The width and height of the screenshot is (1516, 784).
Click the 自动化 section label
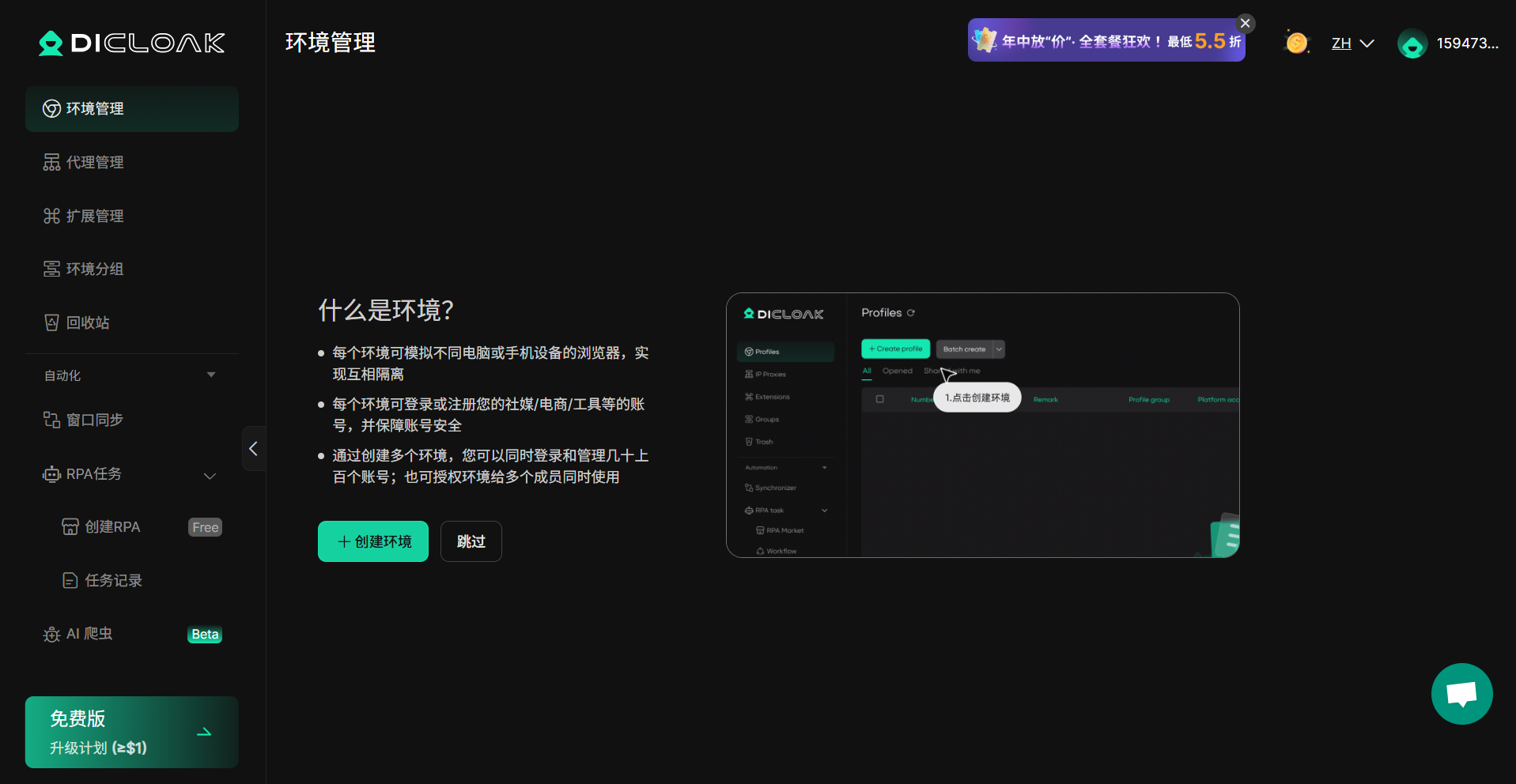tap(62, 375)
